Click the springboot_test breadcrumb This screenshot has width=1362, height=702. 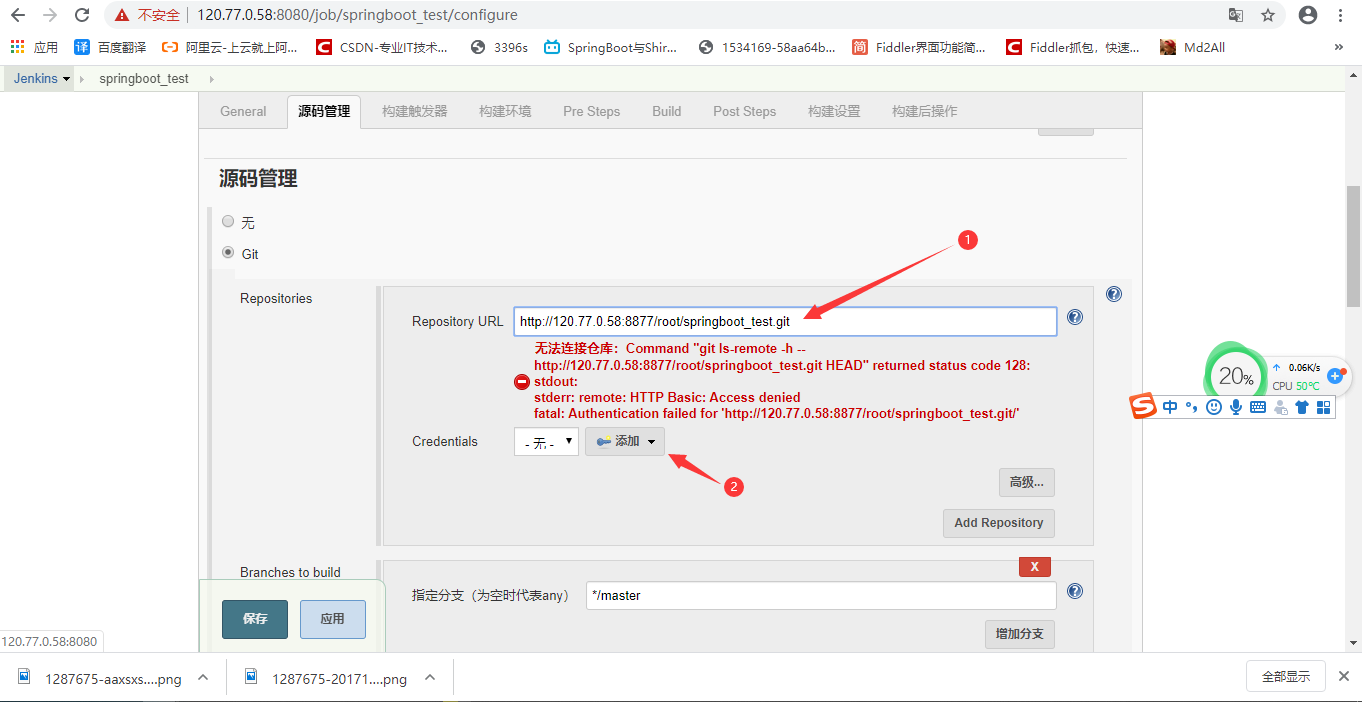tap(144, 78)
